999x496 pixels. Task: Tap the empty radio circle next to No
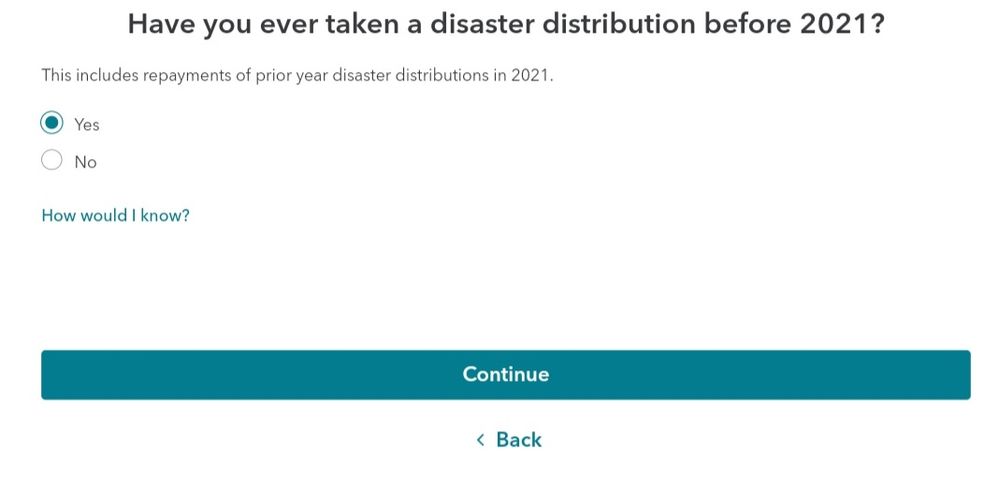[52, 161]
